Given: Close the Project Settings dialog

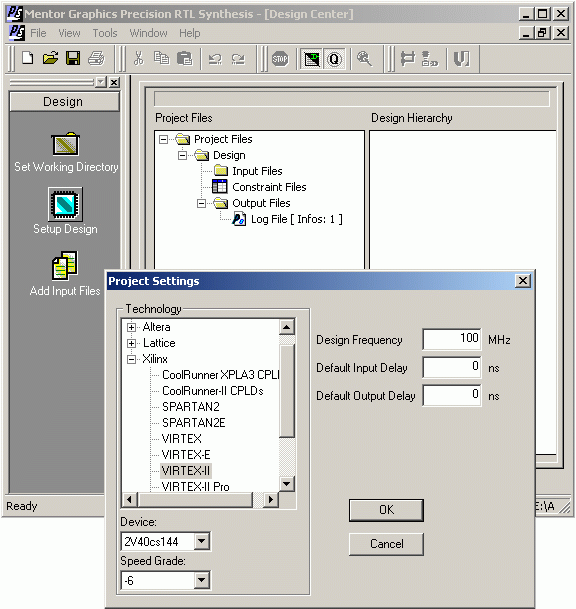Looking at the screenshot, I should click(x=523, y=280).
